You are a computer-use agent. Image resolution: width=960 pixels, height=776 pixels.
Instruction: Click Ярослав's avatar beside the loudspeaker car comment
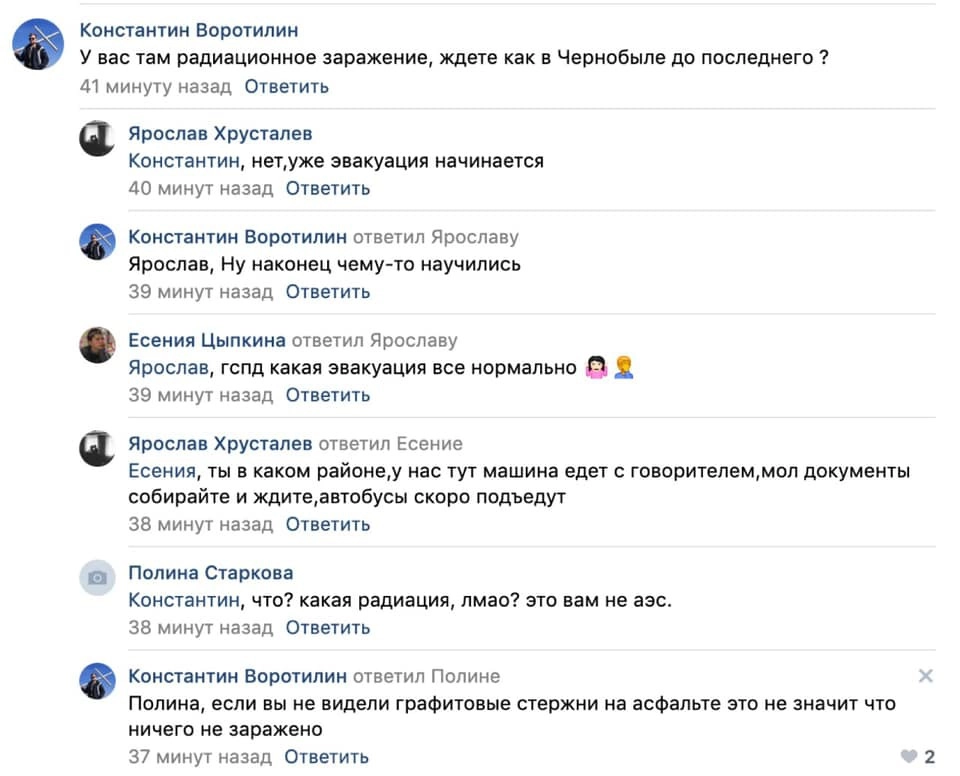pos(97,448)
